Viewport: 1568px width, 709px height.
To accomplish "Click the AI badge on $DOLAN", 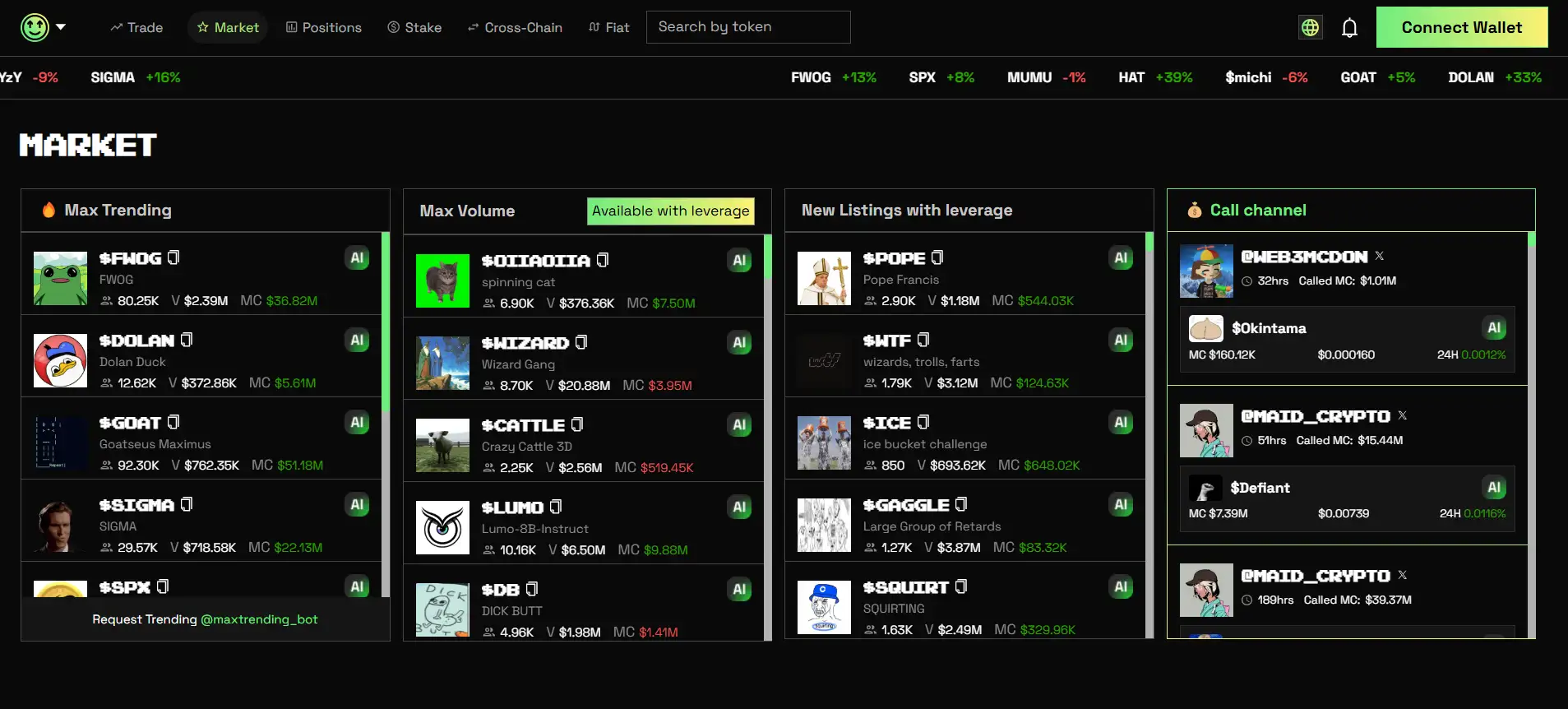I will click(x=357, y=340).
